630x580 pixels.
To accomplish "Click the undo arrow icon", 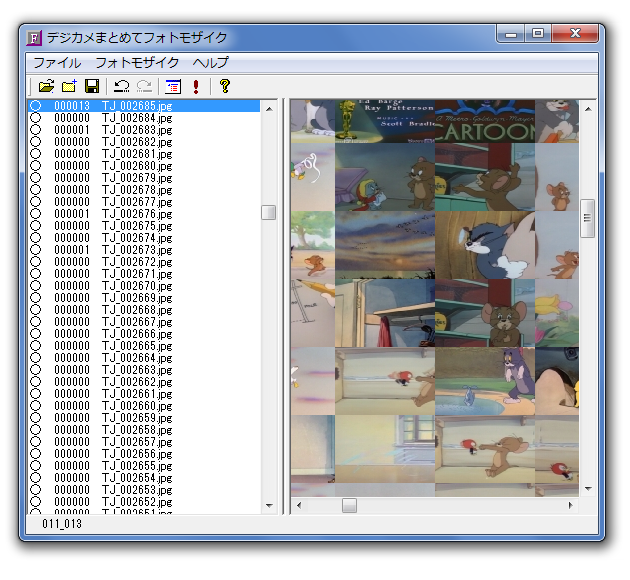I will pyautogui.click(x=121, y=86).
